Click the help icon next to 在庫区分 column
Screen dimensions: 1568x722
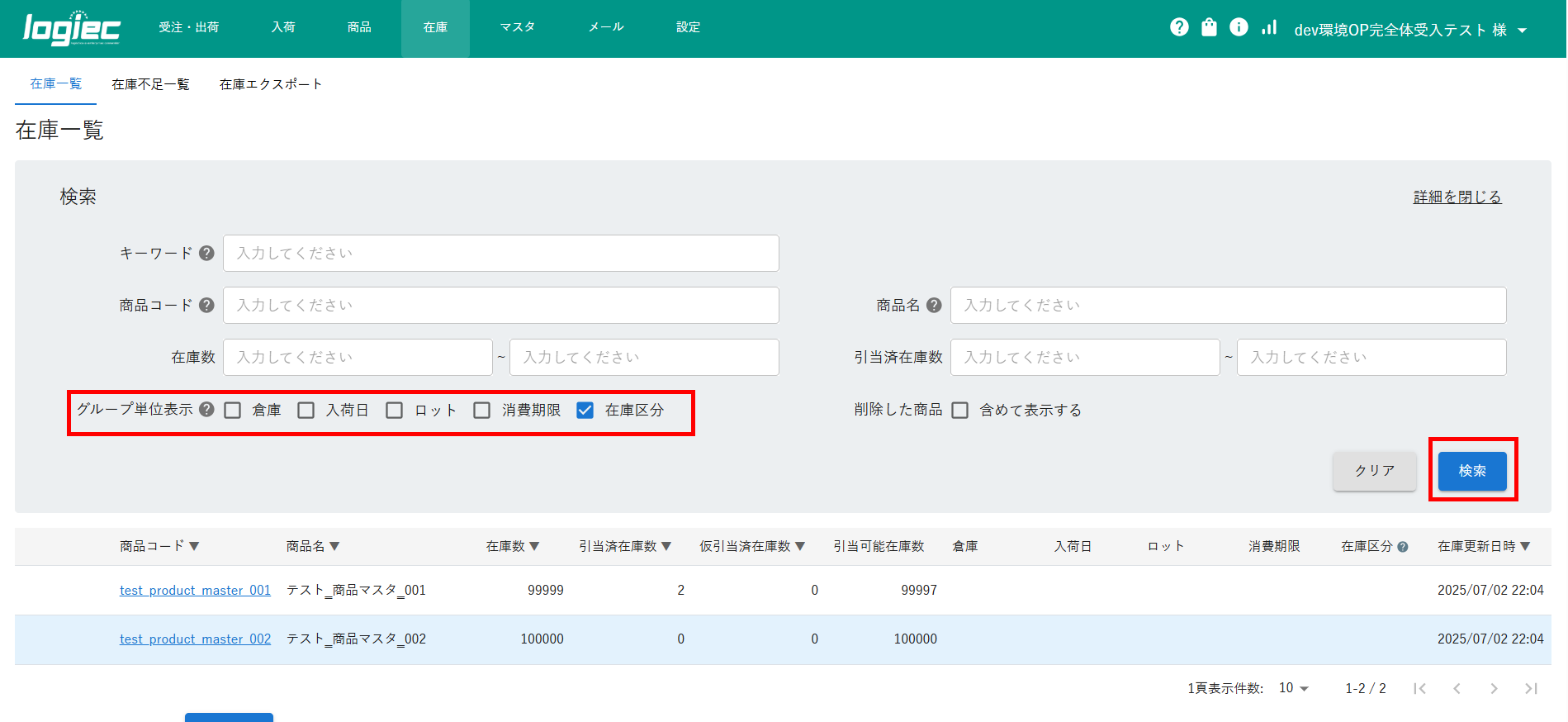pos(1402,546)
